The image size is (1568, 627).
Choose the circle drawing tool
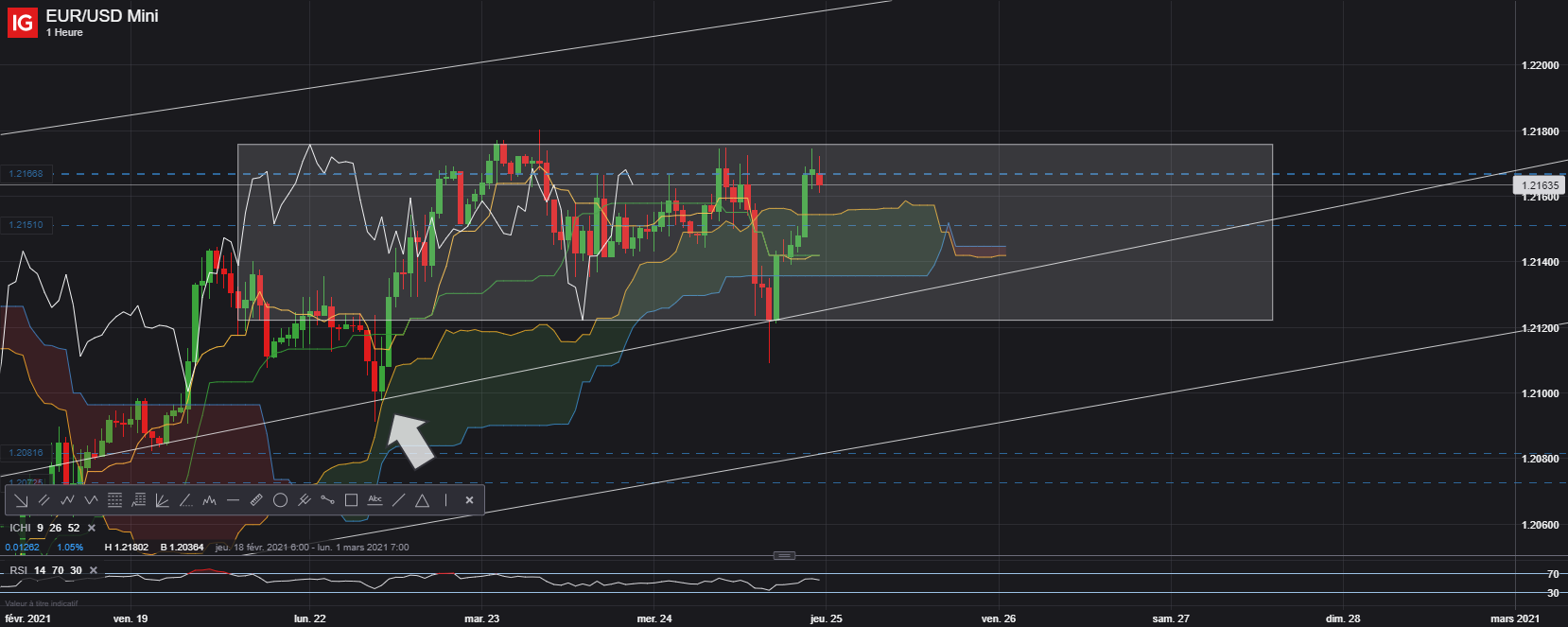pyautogui.click(x=280, y=500)
